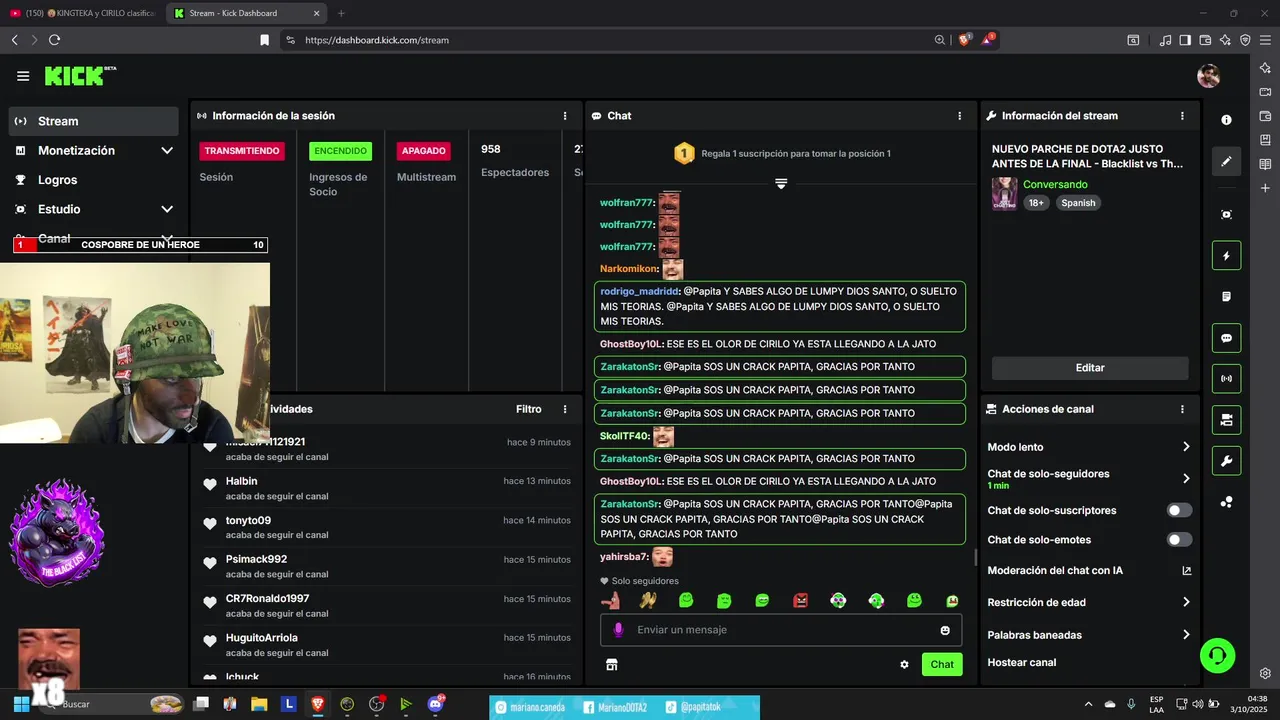Viewport: 1280px width, 720px height.
Task: Open the Acciones de canal panel three-dot menu
Action: pyautogui.click(x=1182, y=409)
